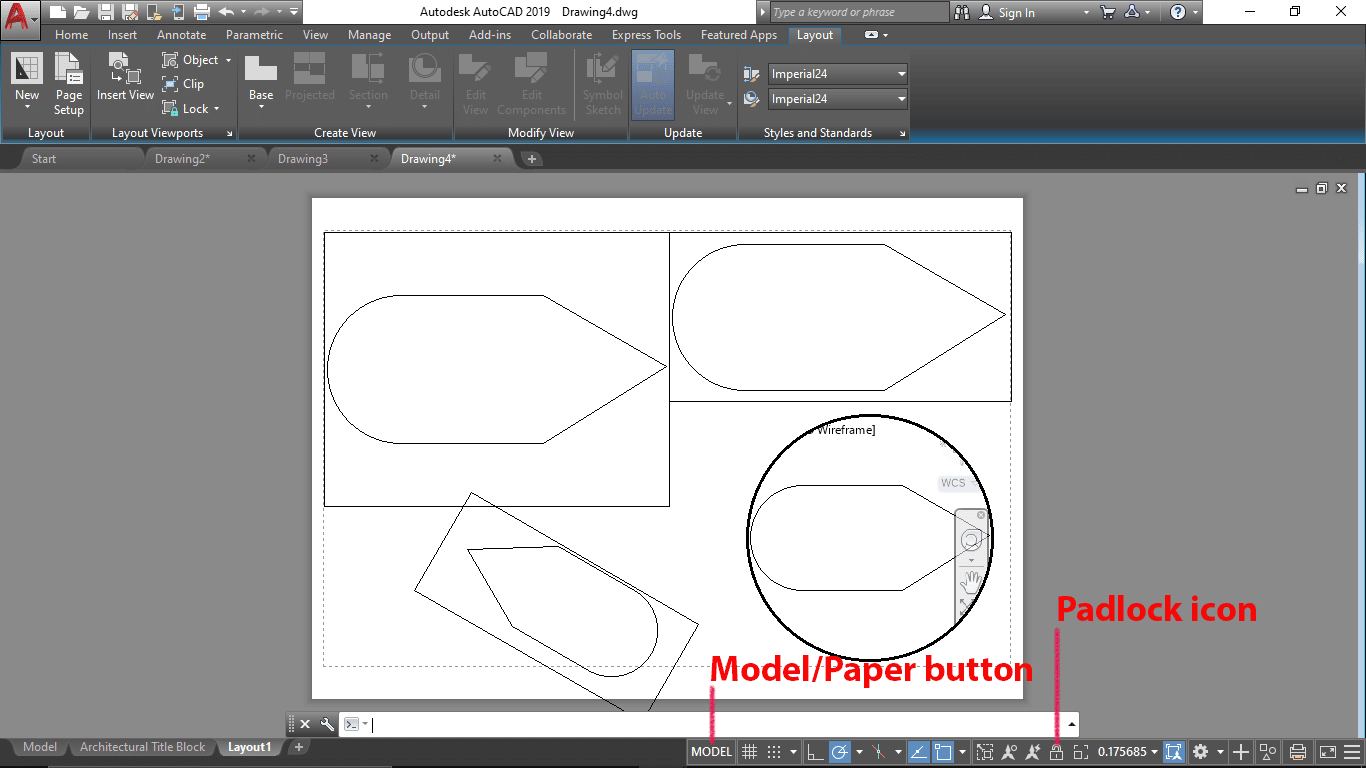Toggle Ortho mode on

click(816, 751)
